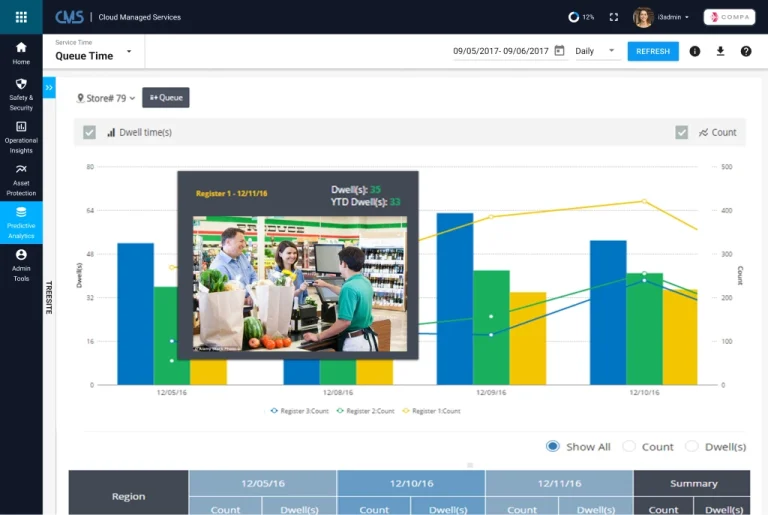Toggle Register 1:Count legend swatch
Image resolution: width=768 pixels, height=515 pixels.
coord(404,411)
